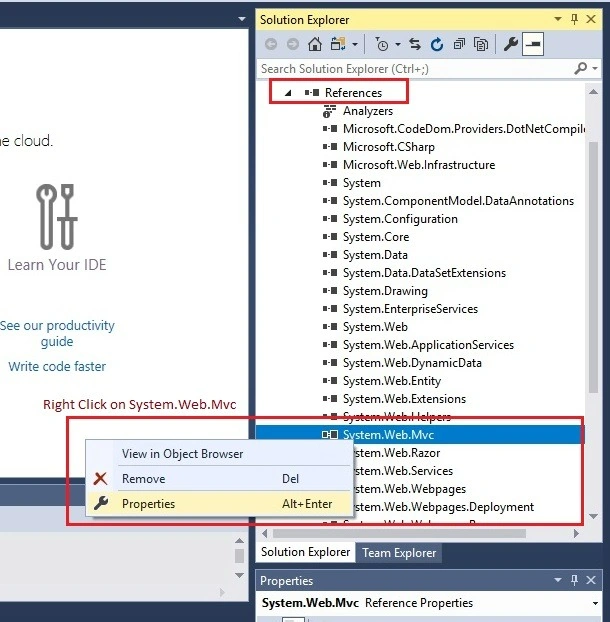Click the Forward navigation icon in Solution Explorer
Image resolution: width=610 pixels, height=622 pixels.
coord(293,44)
